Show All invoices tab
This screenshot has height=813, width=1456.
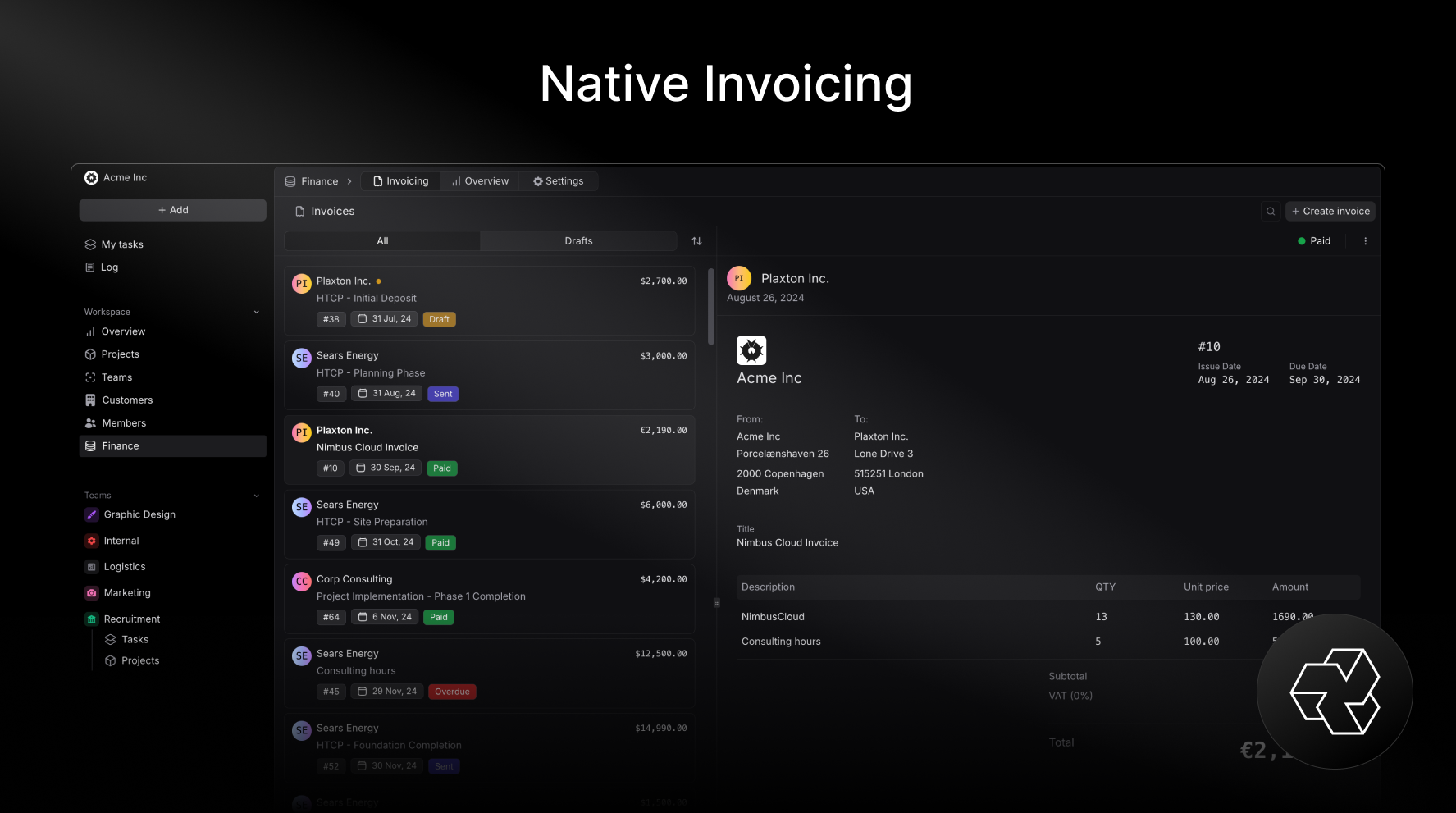click(x=382, y=241)
